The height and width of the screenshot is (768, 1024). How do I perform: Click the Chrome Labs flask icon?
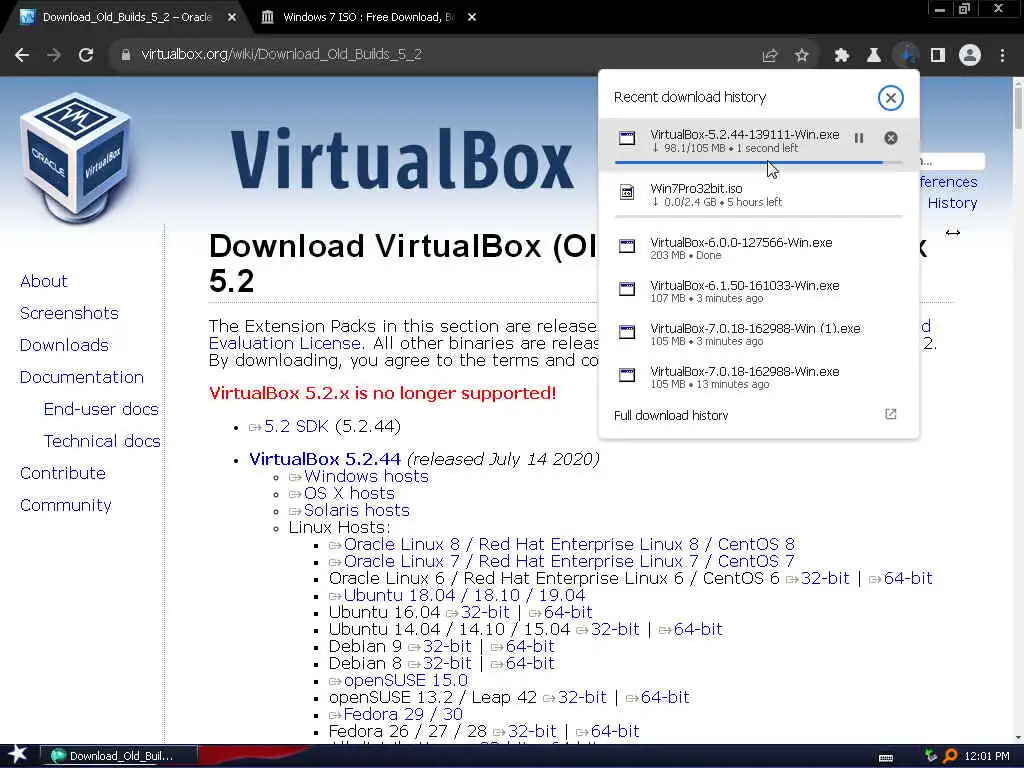(x=874, y=56)
